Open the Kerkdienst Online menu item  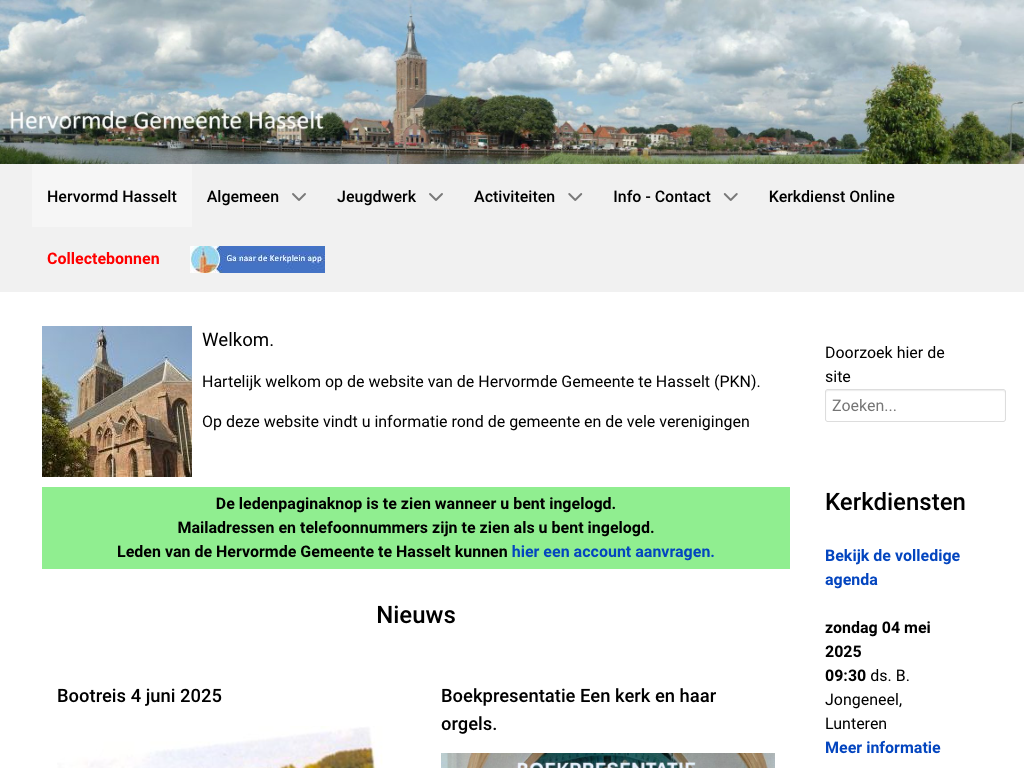[831, 197]
